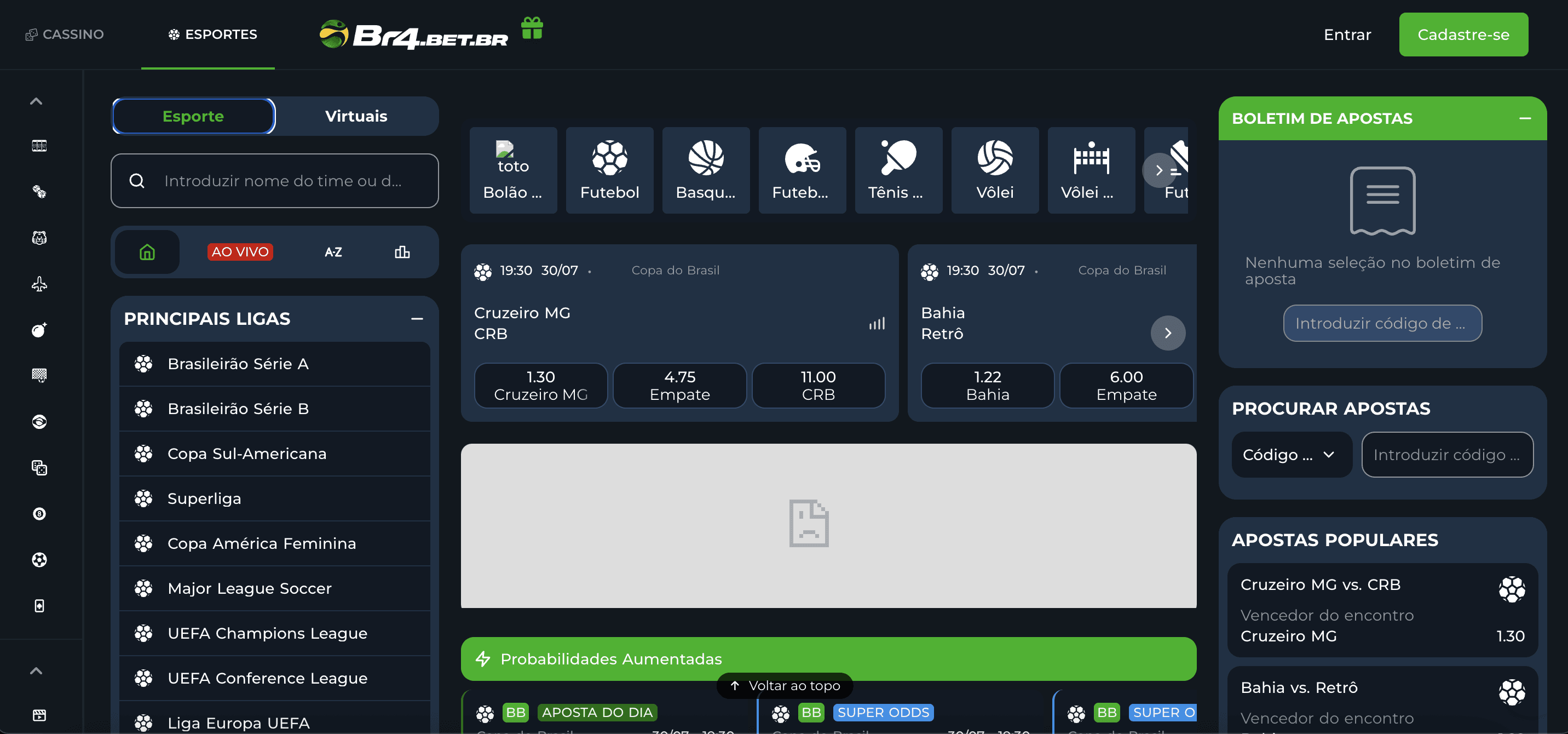
Task: Focus the Procurar Apostas code field
Action: click(1447, 455)
